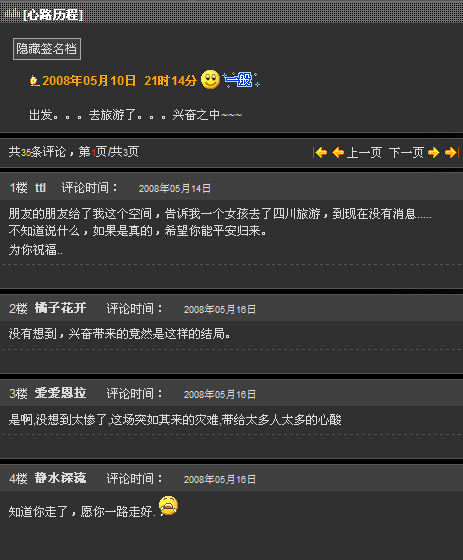Image resolution: width=463 pixels, height=560 pixels.
Task: Click the smiley face mood emoticon
Action: (210, 79)
